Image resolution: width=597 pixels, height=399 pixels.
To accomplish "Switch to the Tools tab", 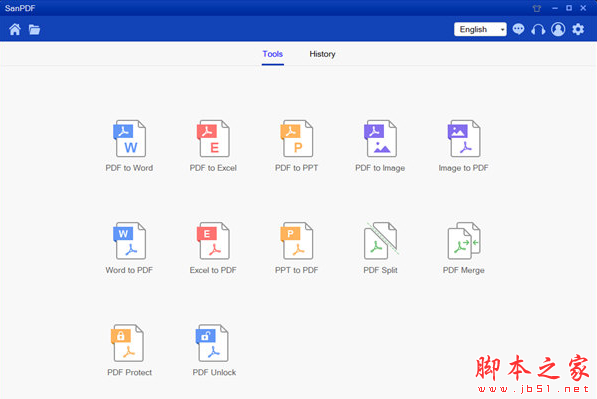I will coord(273,54).
